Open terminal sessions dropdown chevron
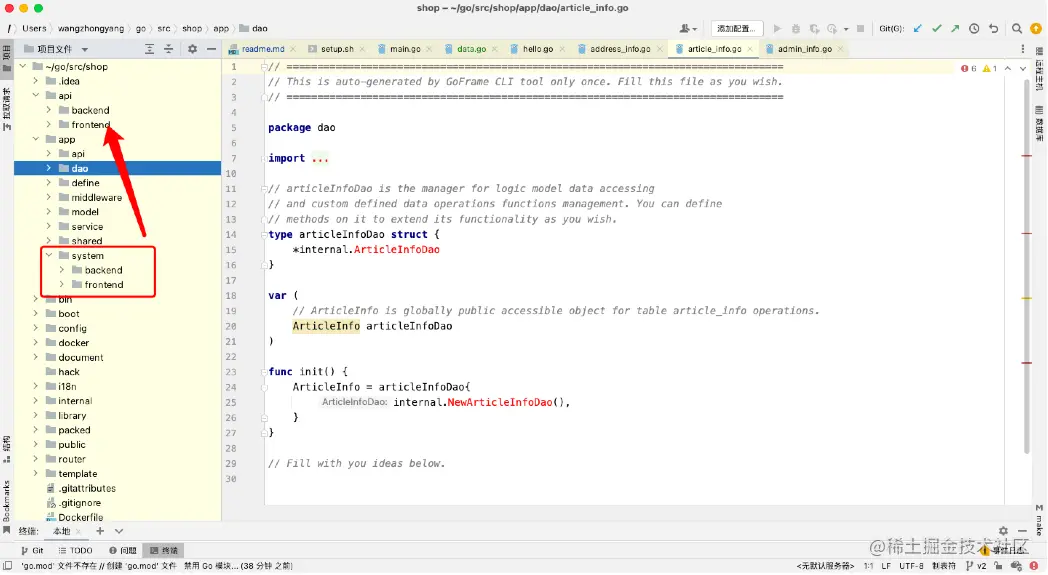The height and width of the screenshot is (575, 1048). (x=119, y=531)
